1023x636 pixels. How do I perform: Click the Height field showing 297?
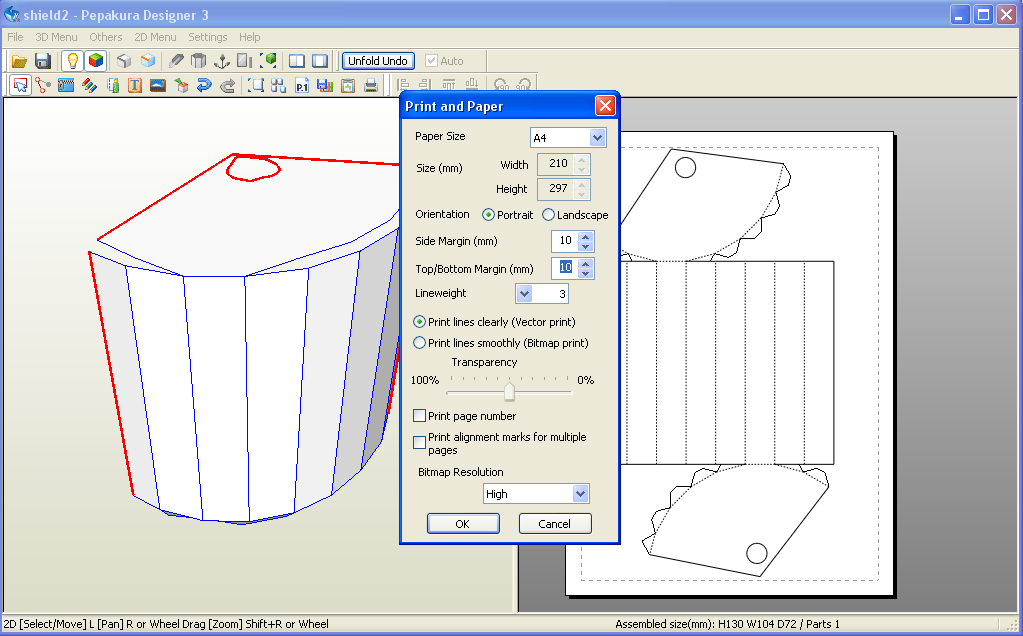tap(558, 189)
